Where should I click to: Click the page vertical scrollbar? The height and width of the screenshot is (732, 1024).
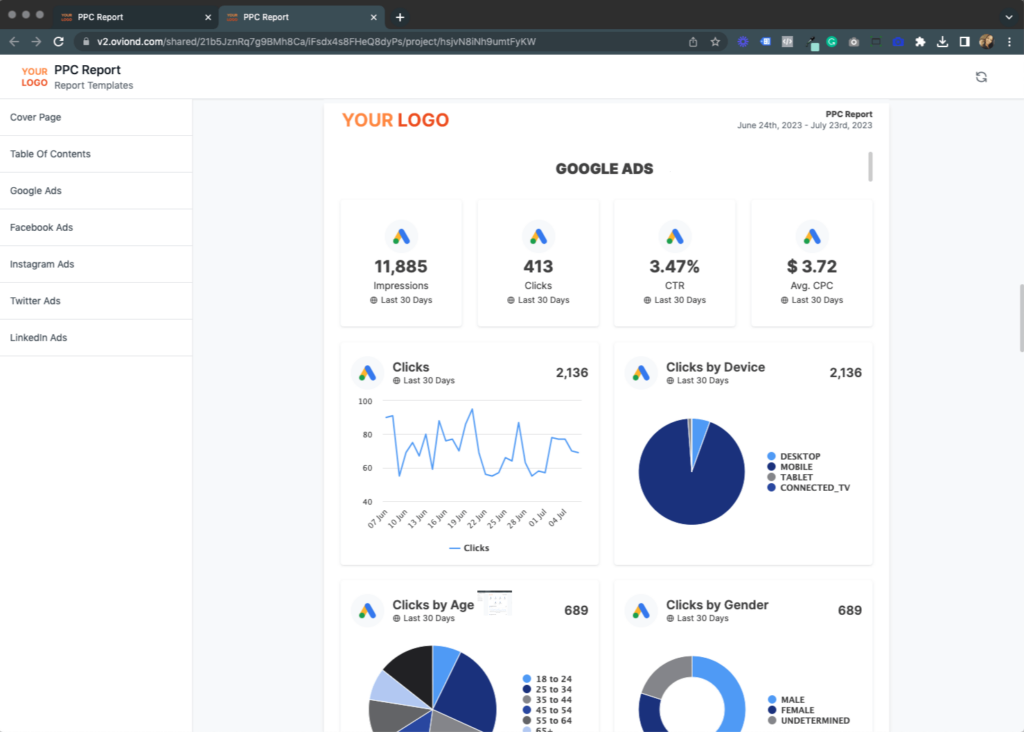(1021, 318)
